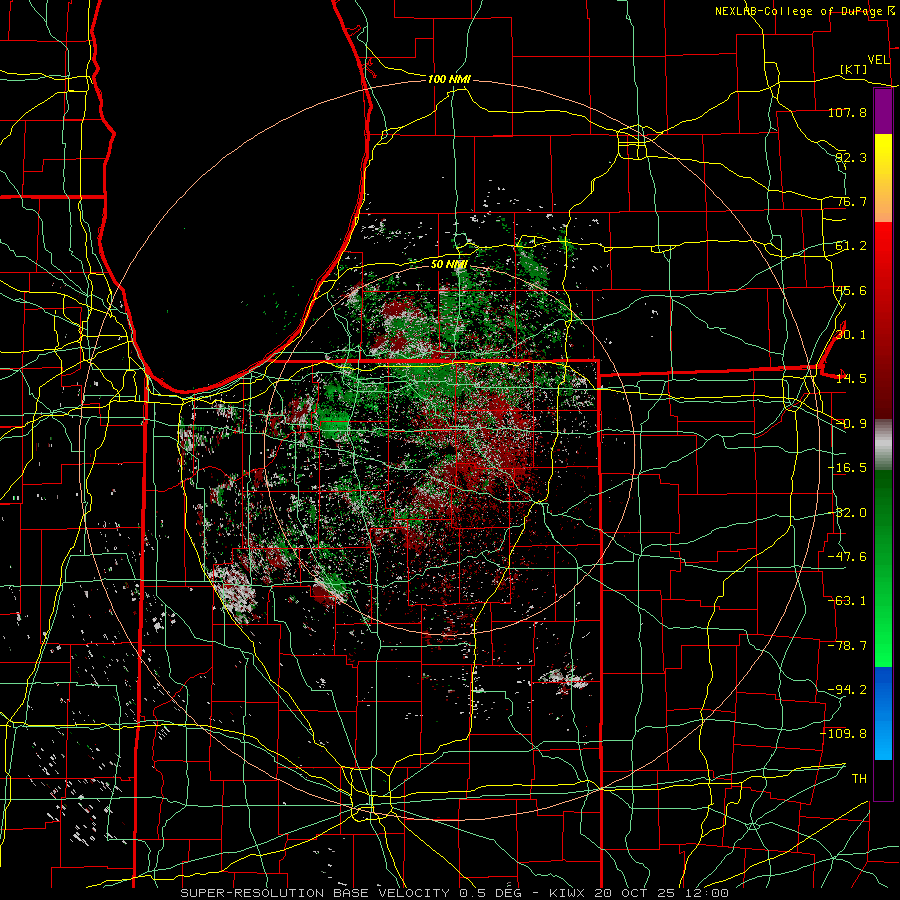This screenshot has height=900, width=900.
Task: Select the 76.7 scale value
Action: point(851,201)
